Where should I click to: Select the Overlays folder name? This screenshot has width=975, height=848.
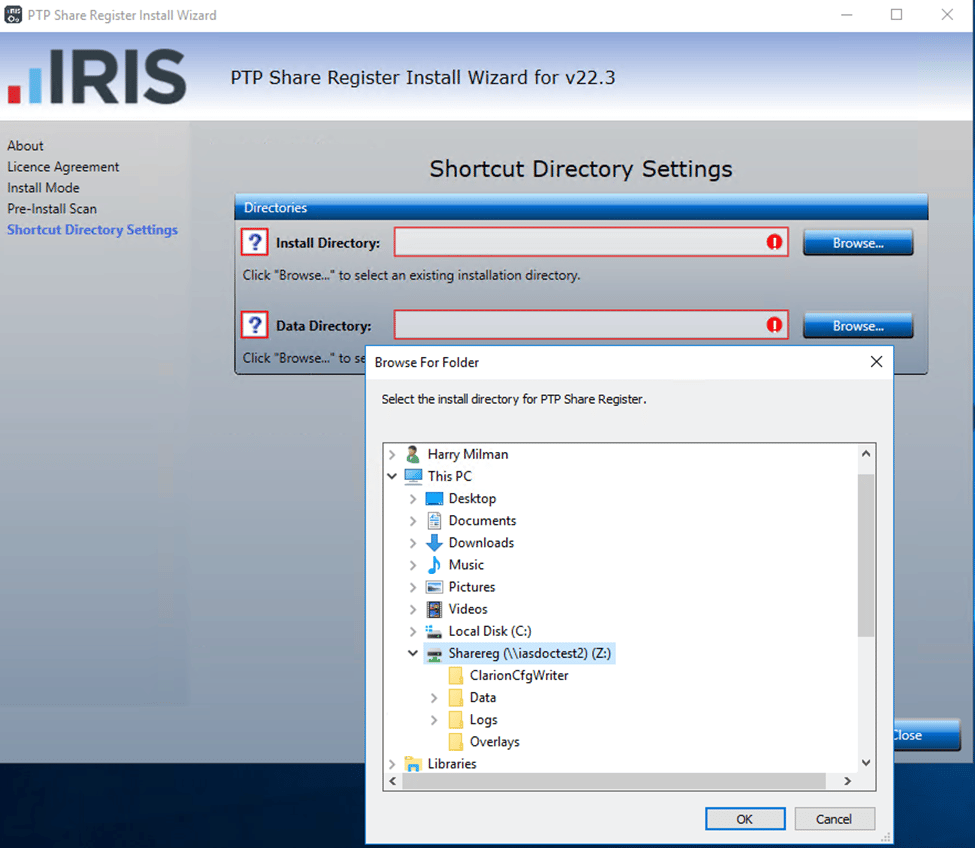[x=494, y=742]
